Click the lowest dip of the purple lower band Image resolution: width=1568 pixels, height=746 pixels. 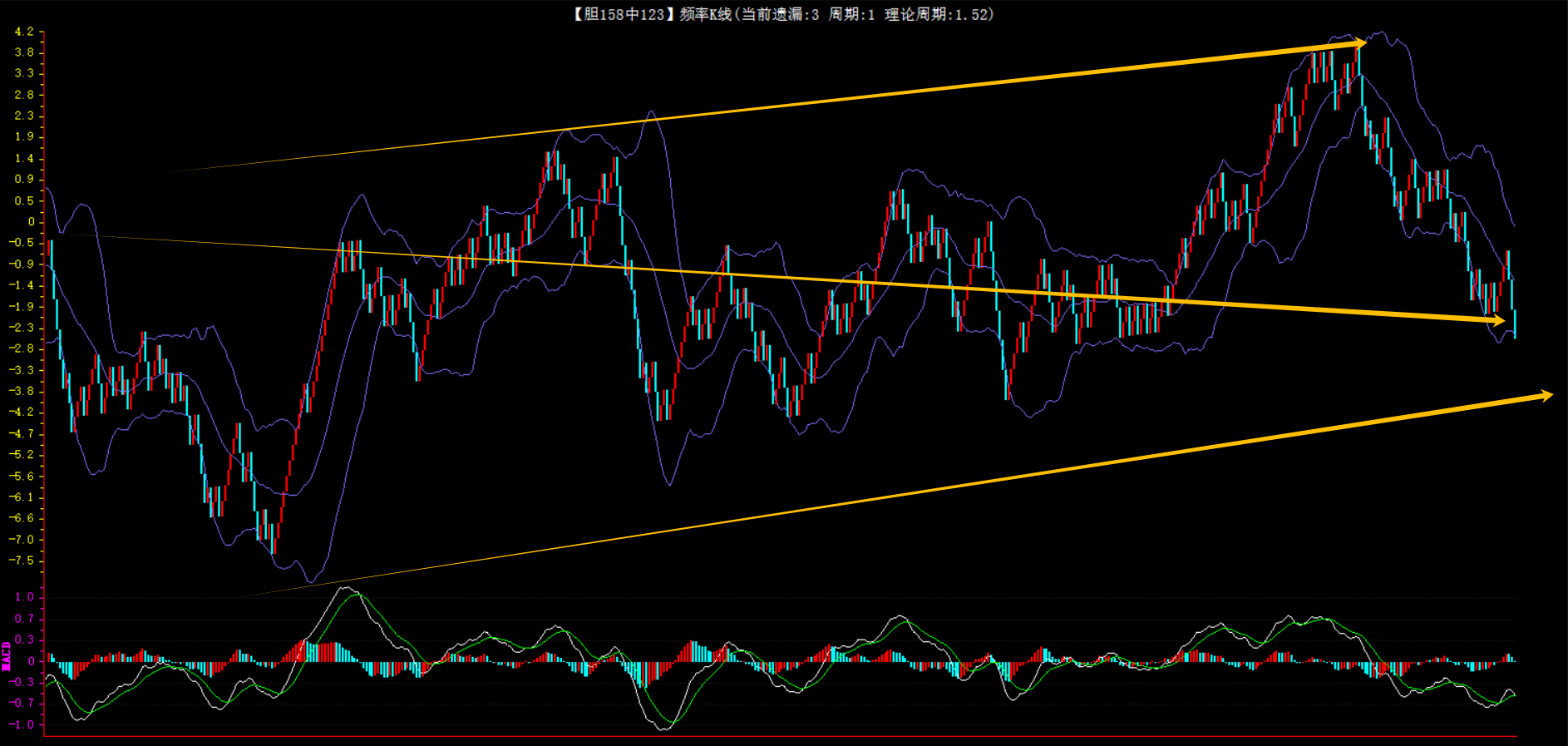[x=310, y=581]
